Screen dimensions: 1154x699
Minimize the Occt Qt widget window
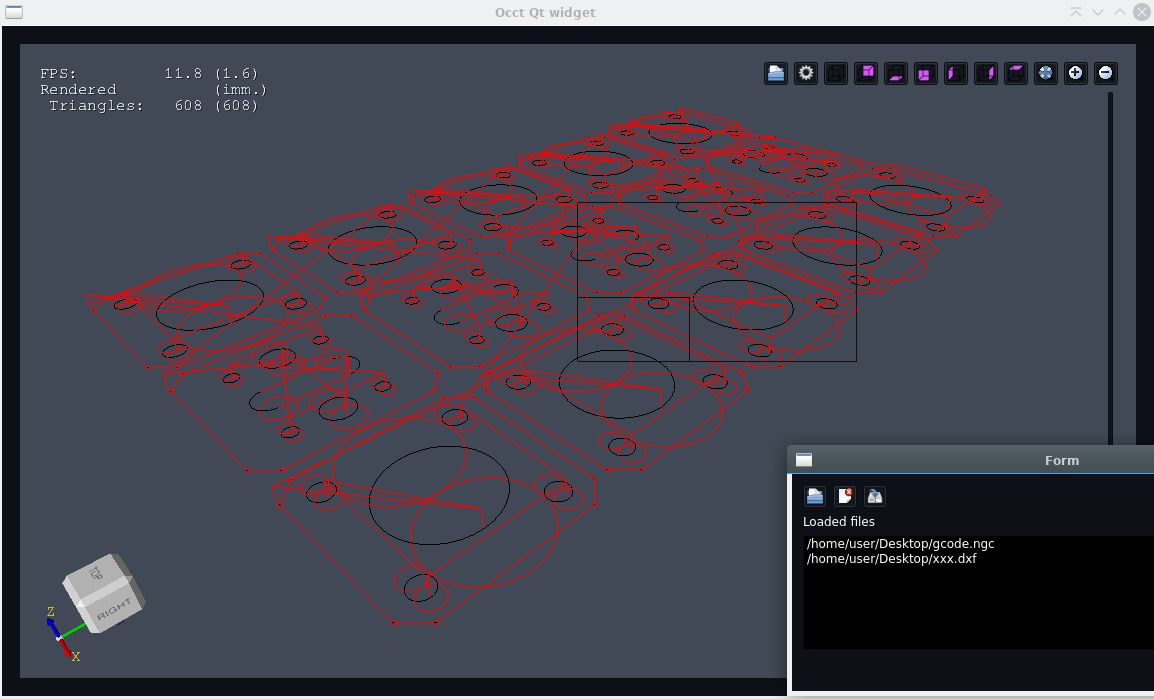click(1097, 12)
